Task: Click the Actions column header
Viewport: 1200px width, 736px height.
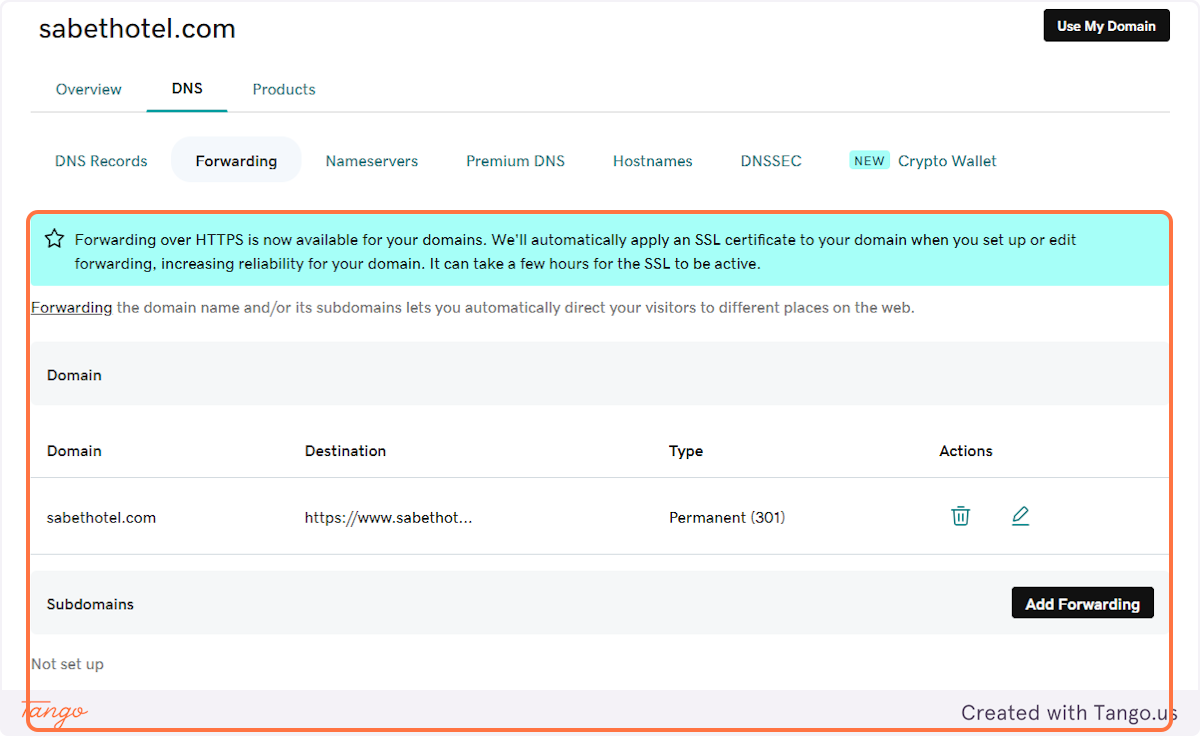Action: point(966,450)
